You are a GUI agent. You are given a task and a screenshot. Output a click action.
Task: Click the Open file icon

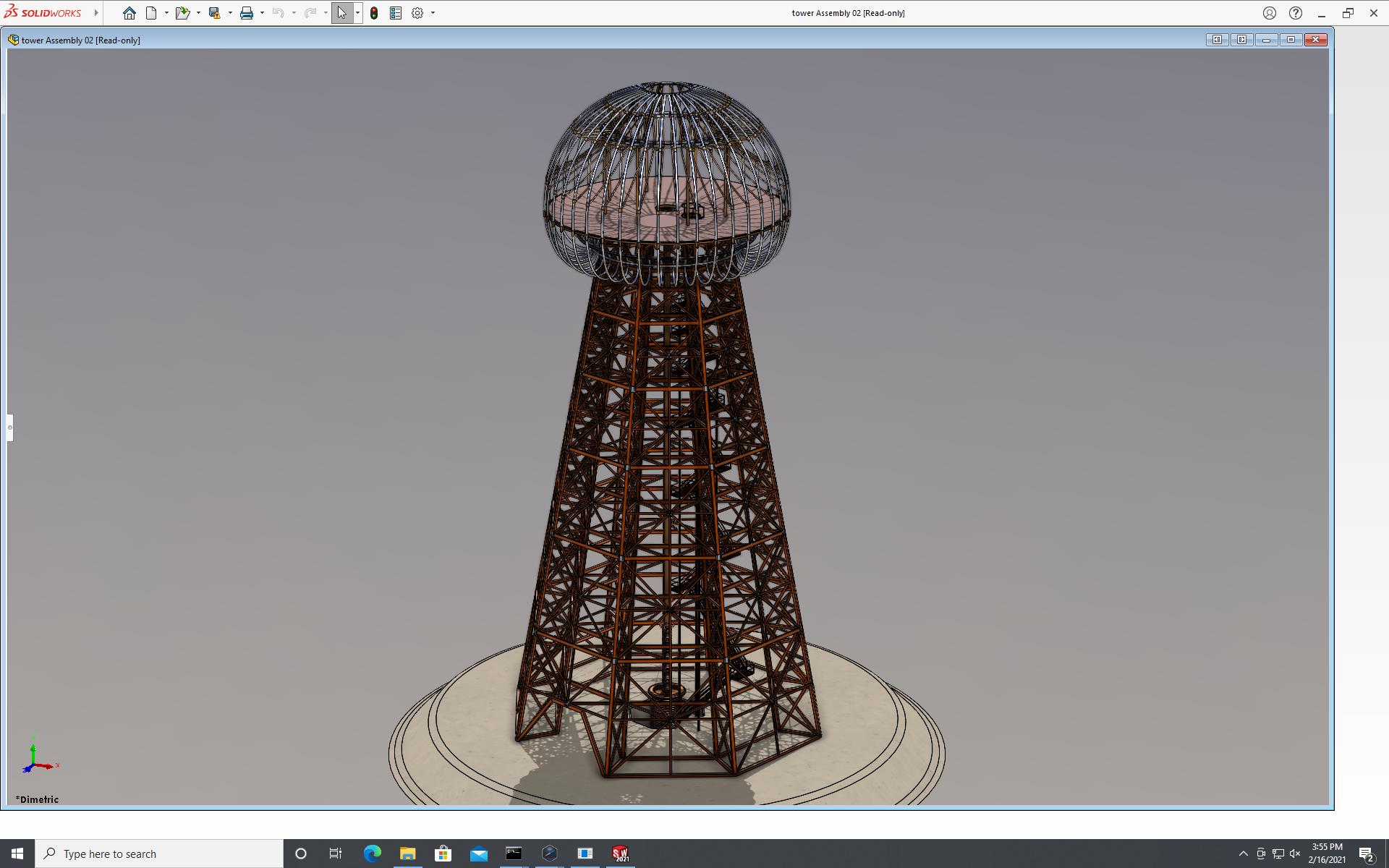pos(182,13)
